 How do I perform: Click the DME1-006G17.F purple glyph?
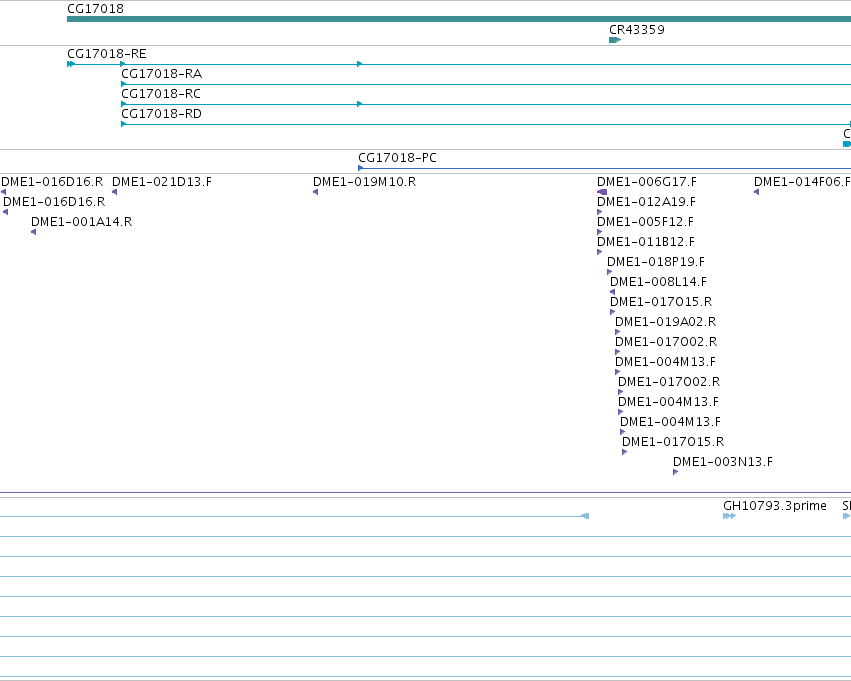602,192
